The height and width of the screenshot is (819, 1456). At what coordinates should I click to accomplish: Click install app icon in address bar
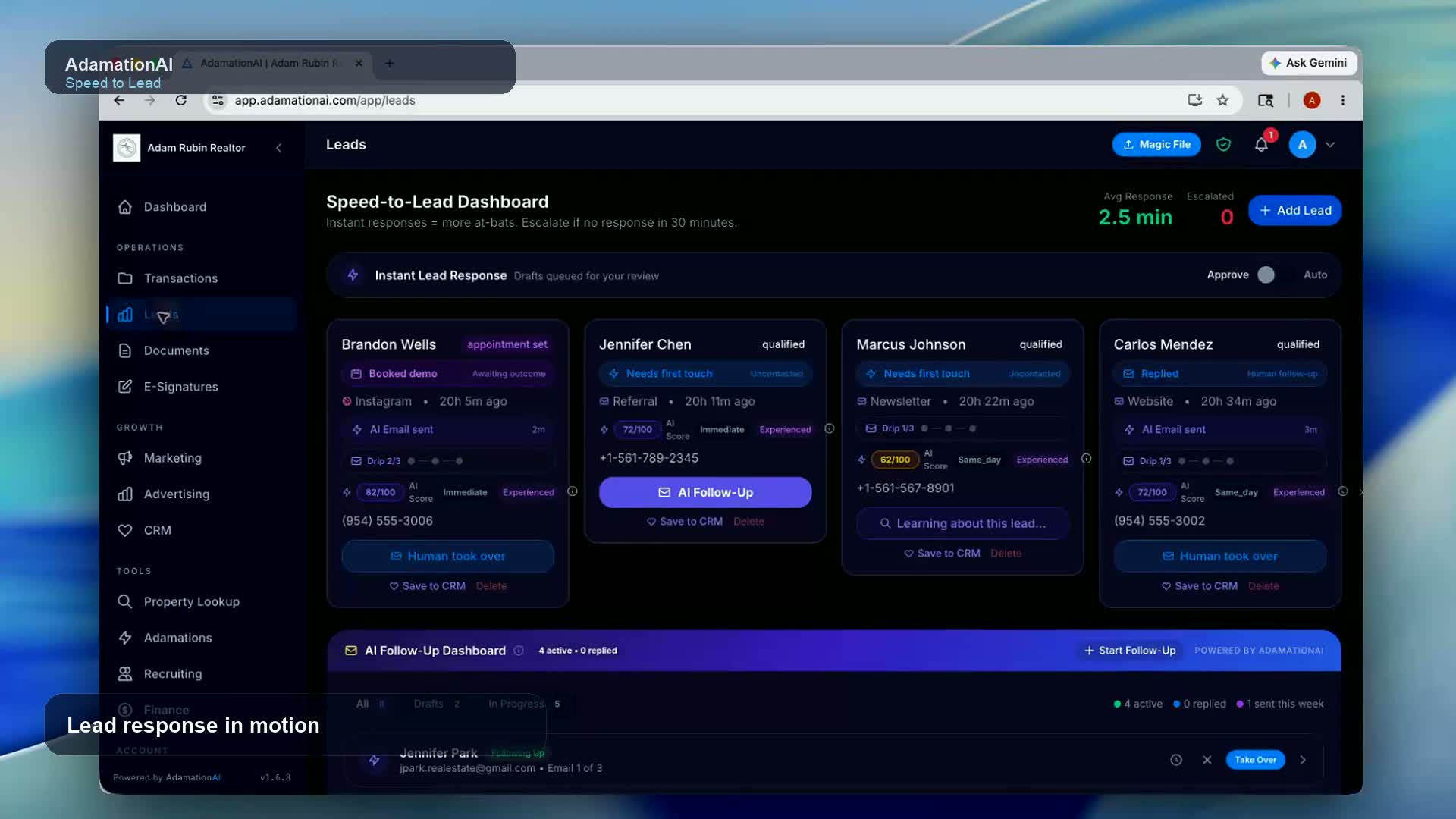coord(1194,100)
